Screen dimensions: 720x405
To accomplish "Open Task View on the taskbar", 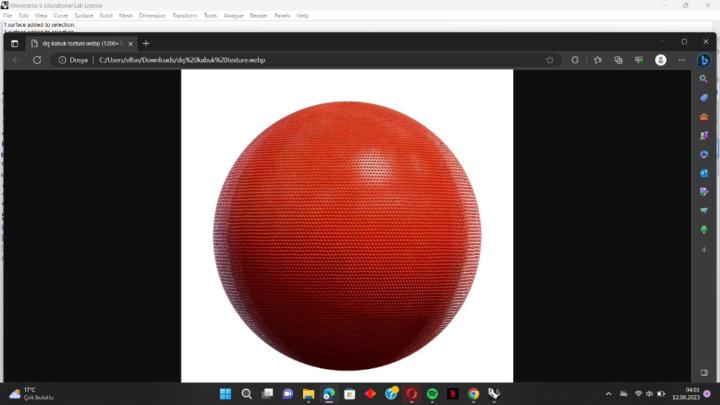I will 267,394.
